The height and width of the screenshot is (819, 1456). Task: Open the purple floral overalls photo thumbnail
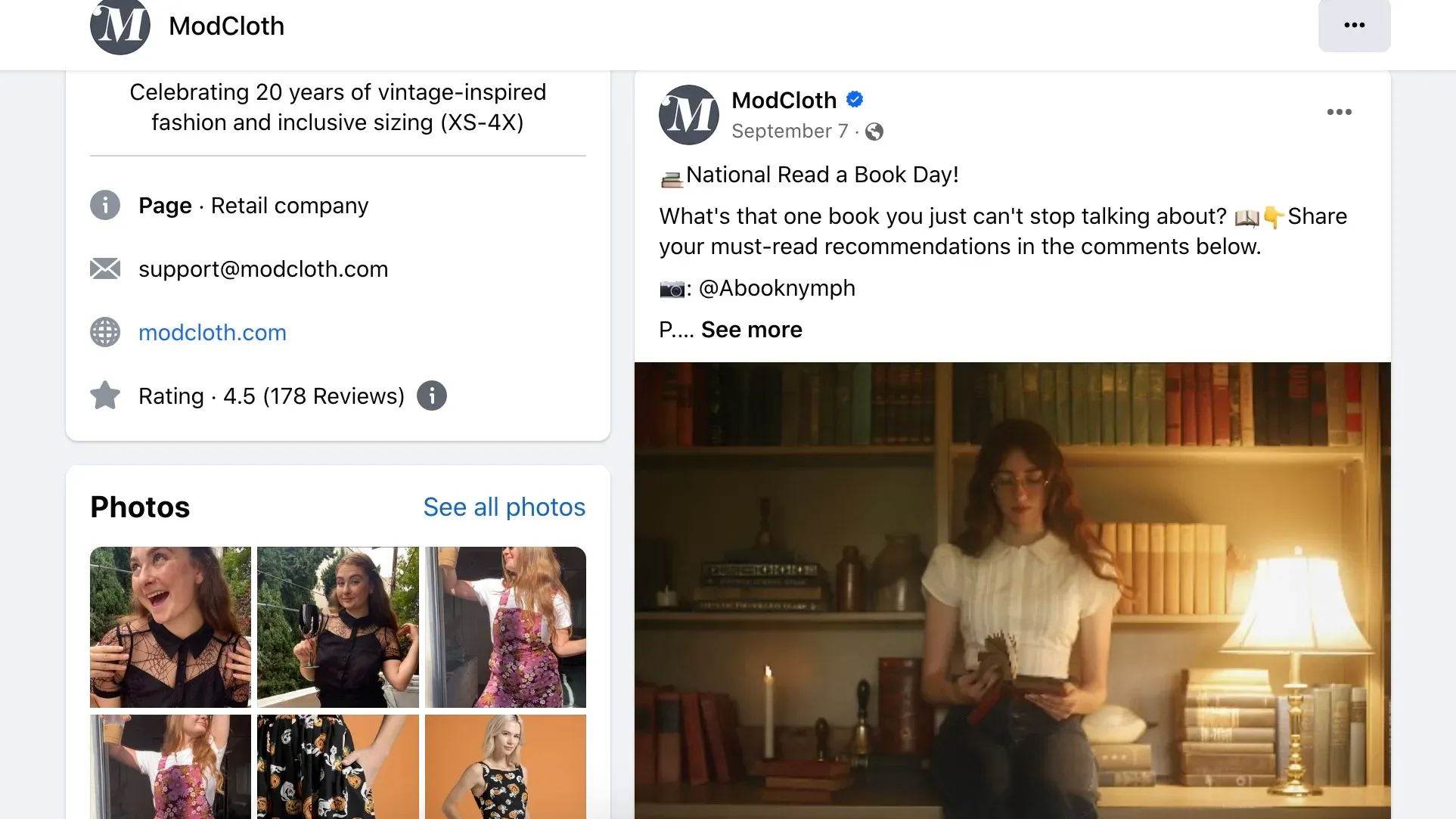[x=505, y=627]
